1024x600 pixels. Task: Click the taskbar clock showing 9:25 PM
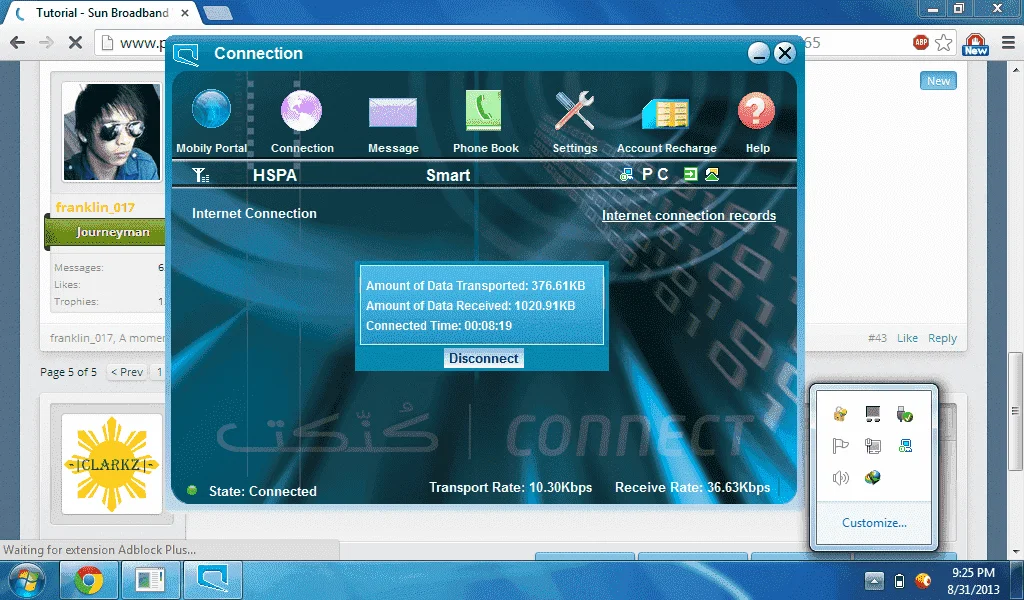973,580
